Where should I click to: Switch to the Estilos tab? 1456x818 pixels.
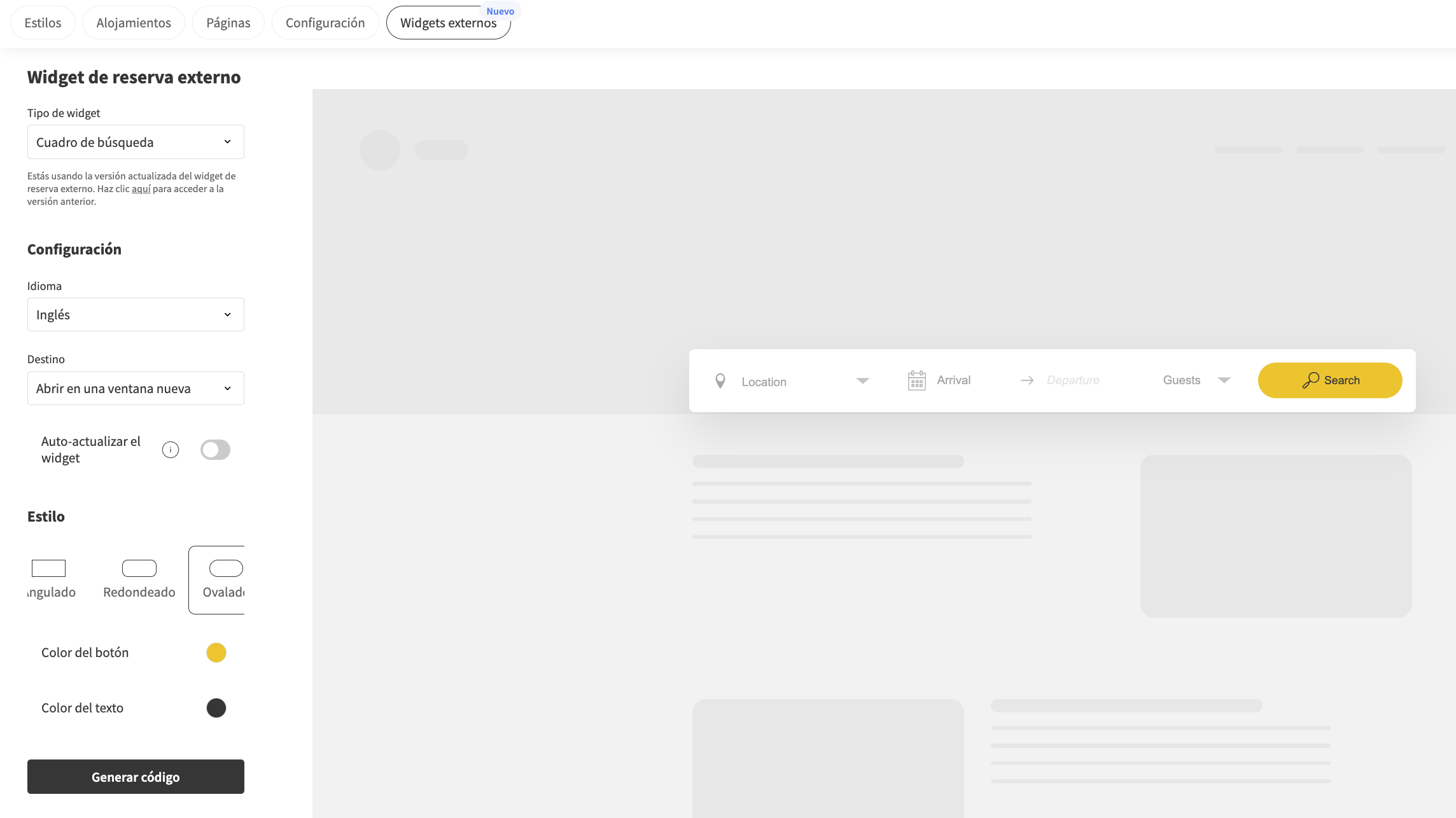click(x=43, y=23)
